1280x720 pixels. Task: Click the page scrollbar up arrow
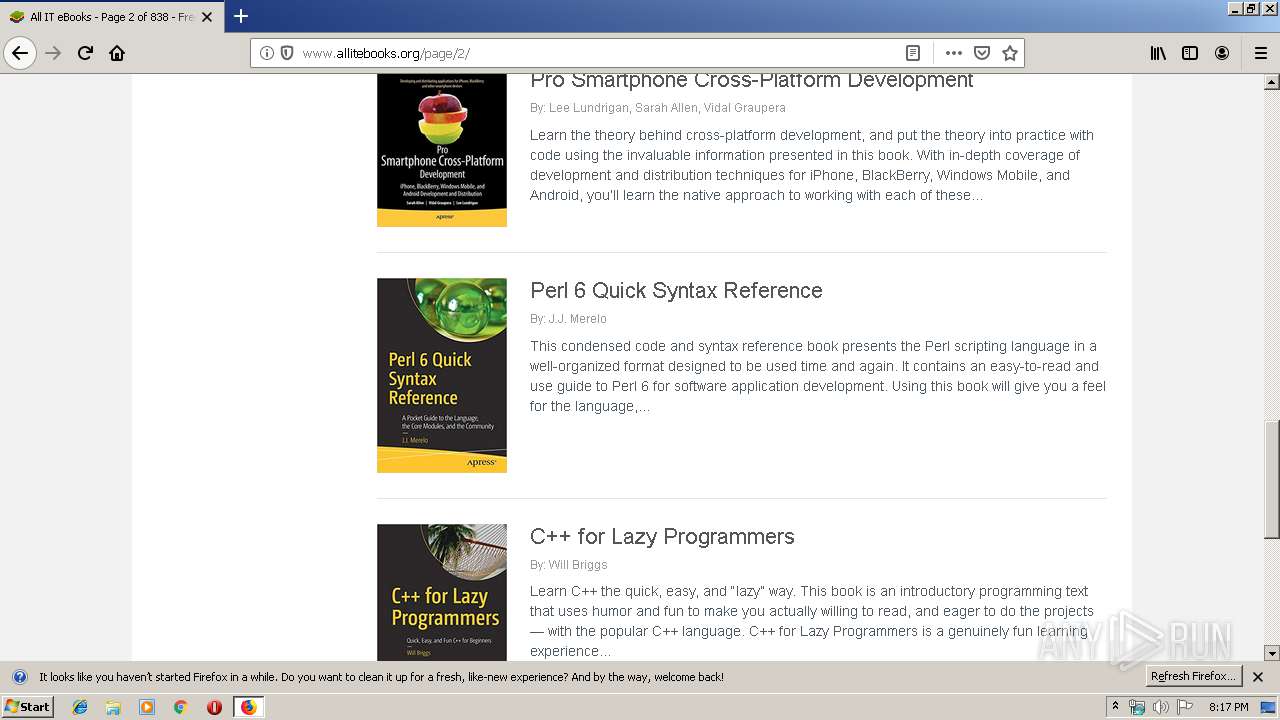(1272, 82)
